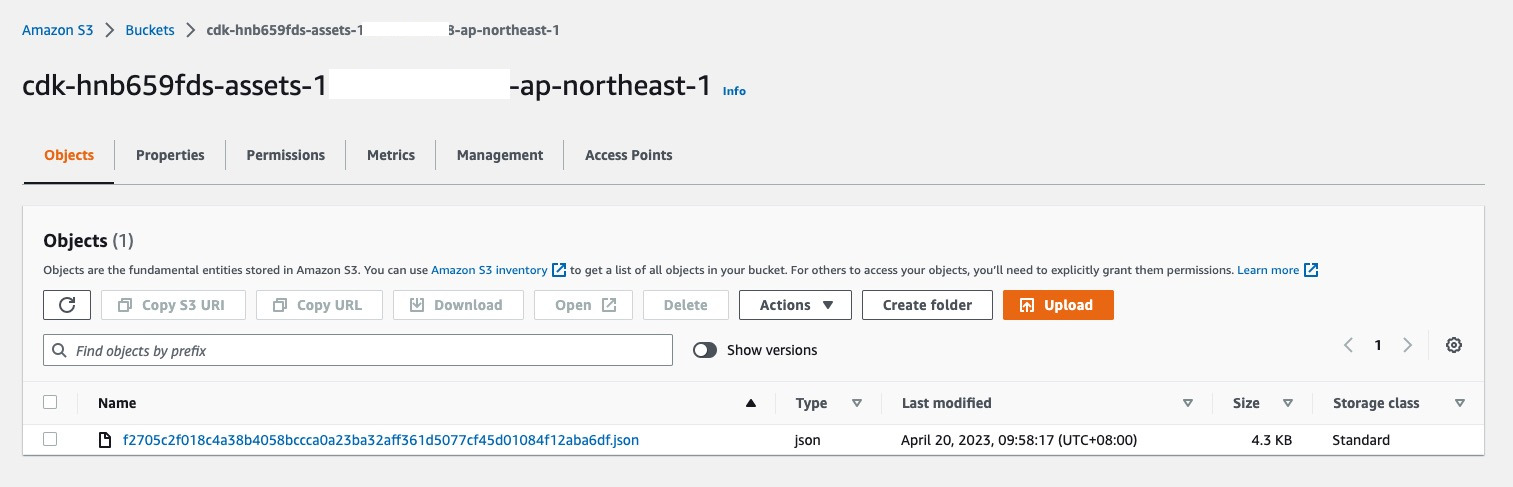
Task: Switch to the Permissions tab
Action: tap(285, 155)
